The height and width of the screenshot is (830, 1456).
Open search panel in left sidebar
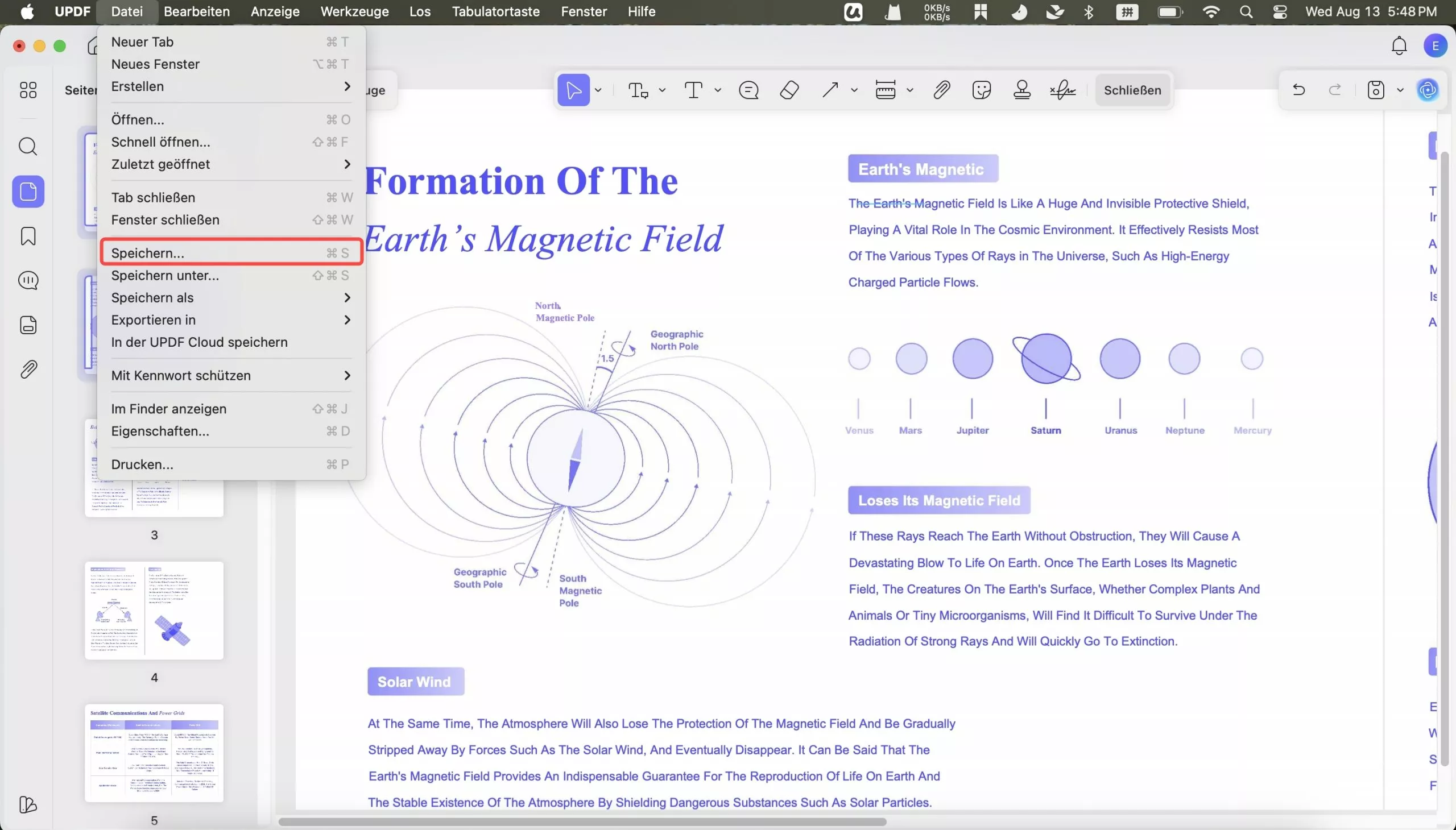pyautogui.click(x=28, y=147)
